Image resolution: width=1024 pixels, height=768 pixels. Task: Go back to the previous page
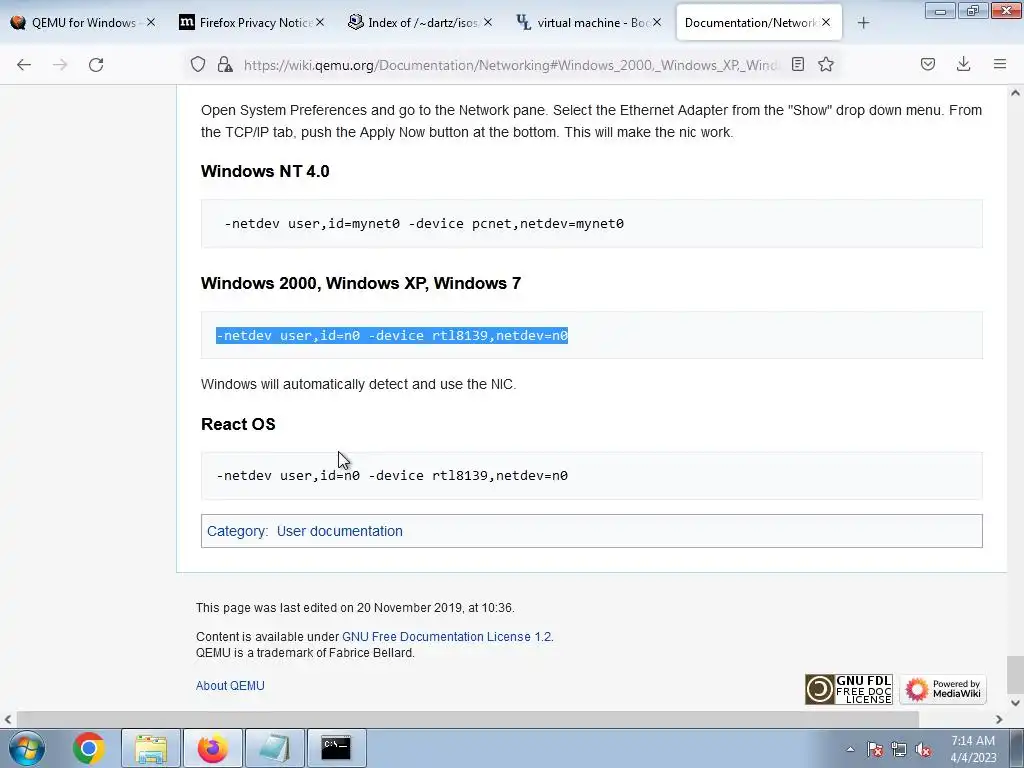pos(24,65)
